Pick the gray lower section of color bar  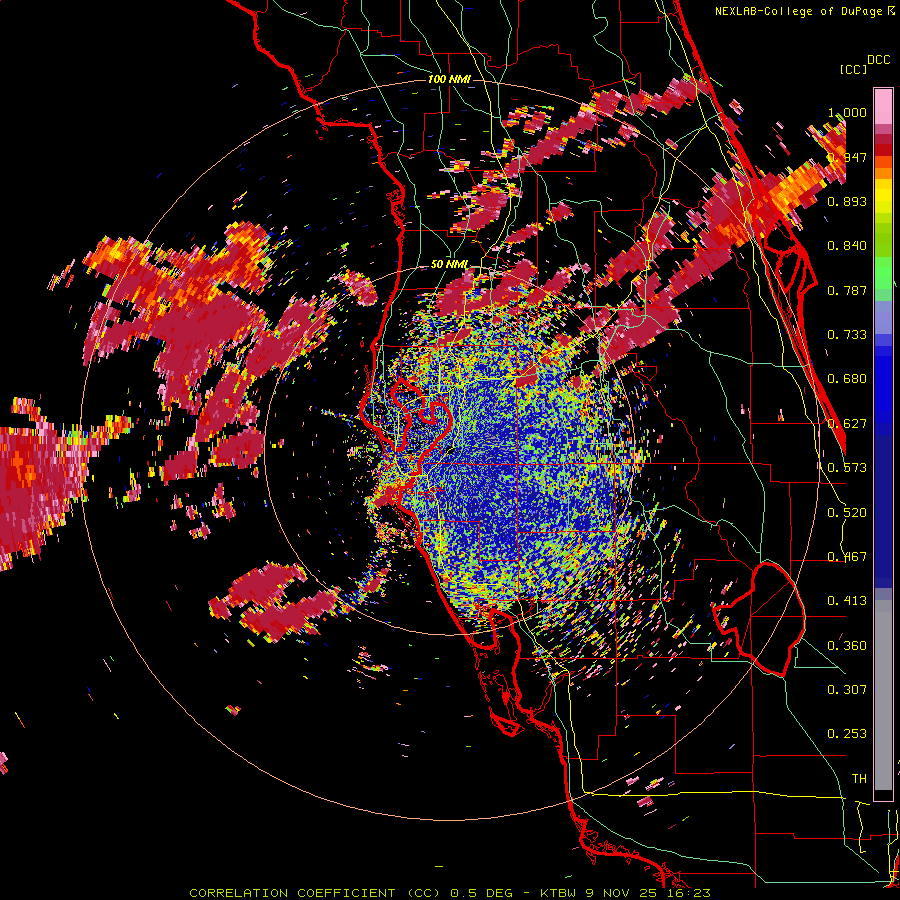tap(883, 697)
